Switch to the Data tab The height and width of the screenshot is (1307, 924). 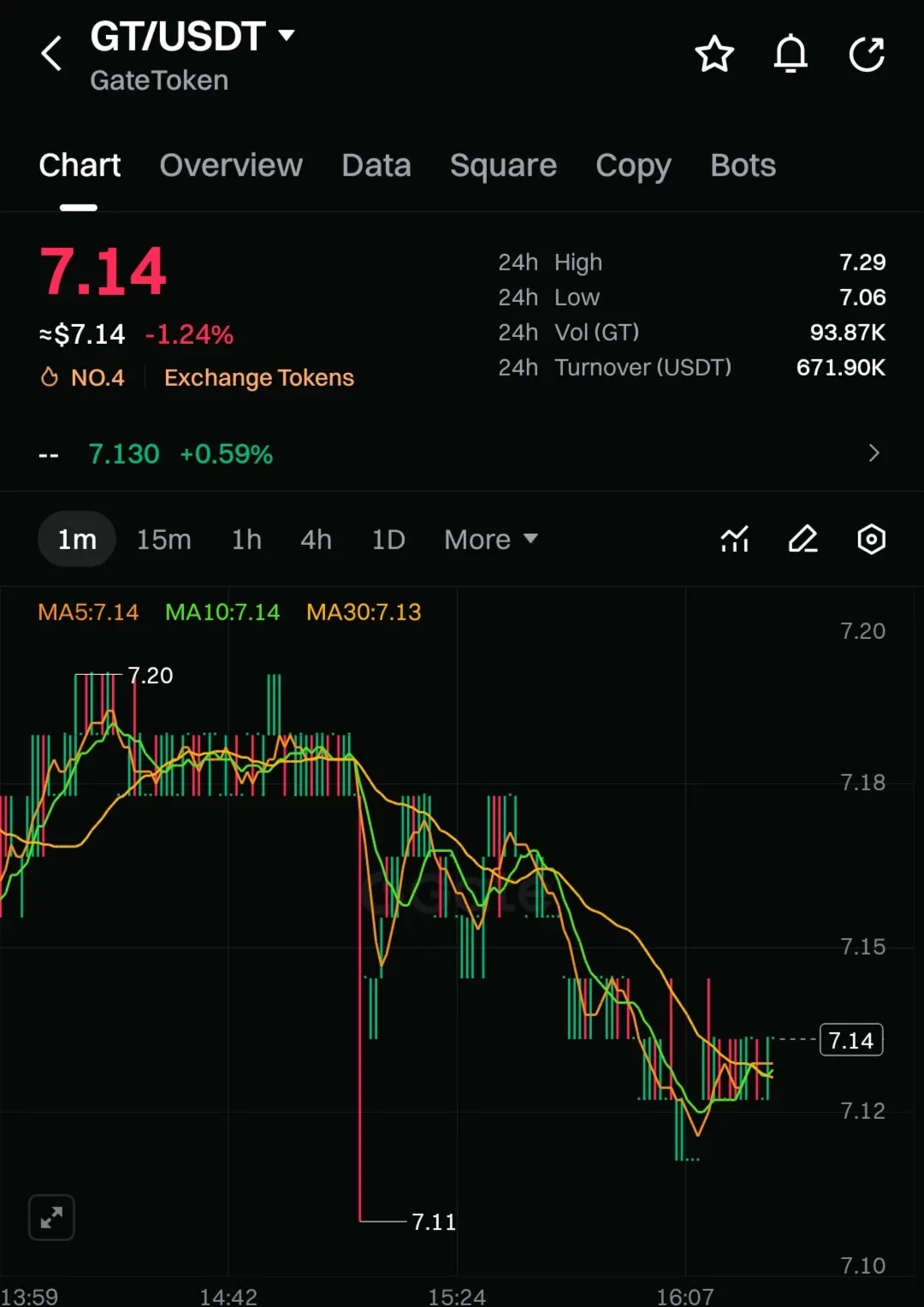(x=376, y=165)
